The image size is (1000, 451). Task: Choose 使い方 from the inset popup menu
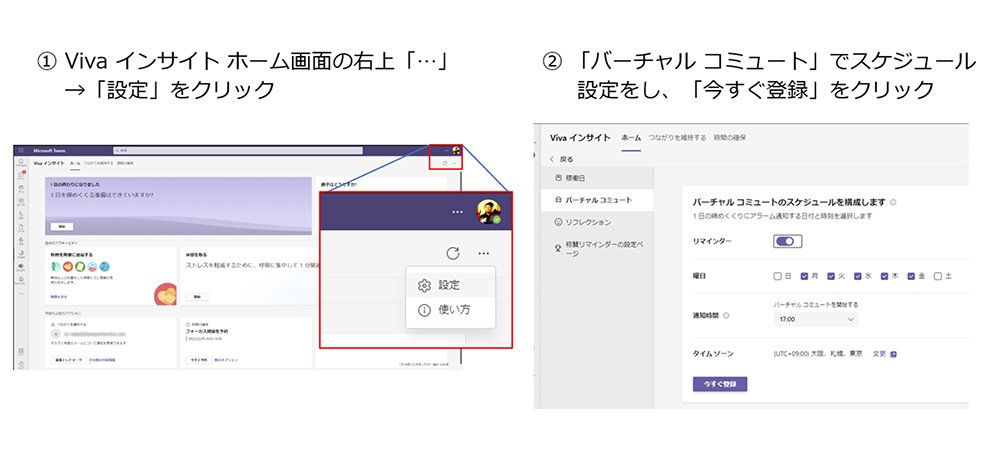[x=450, y=310]
